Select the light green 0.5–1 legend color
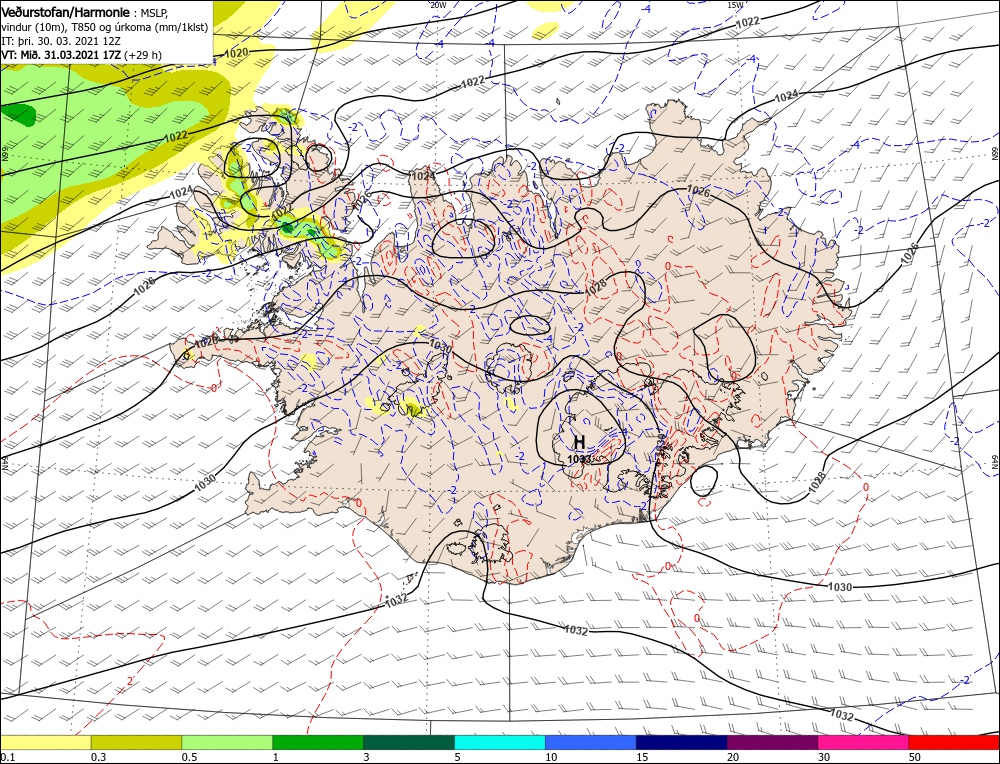 tap(227, 742)
